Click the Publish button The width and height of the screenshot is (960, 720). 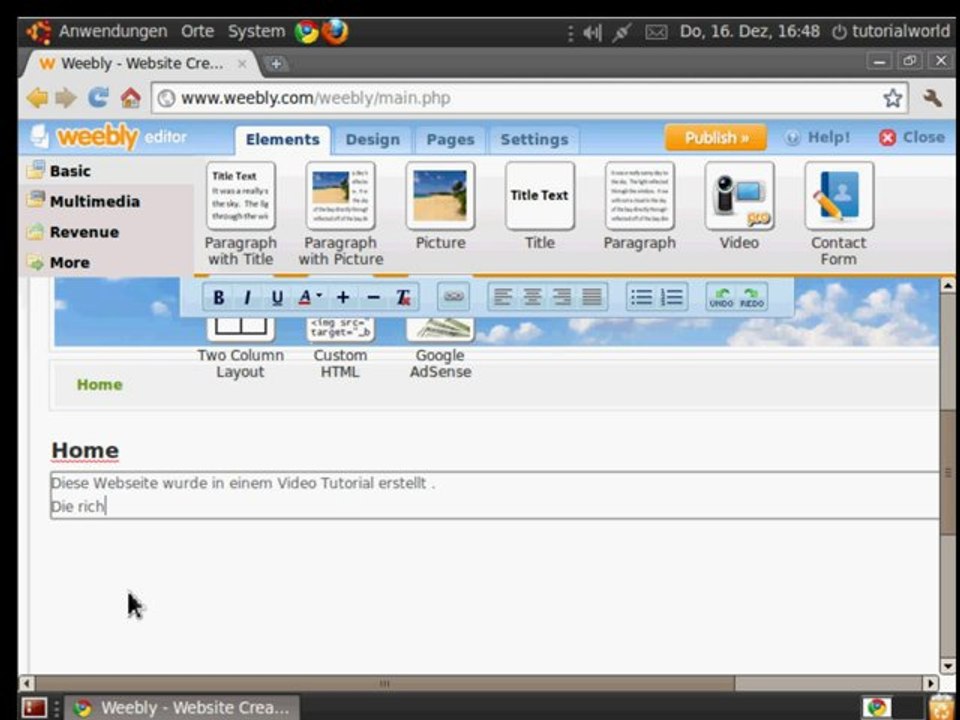tap(716, 138)
